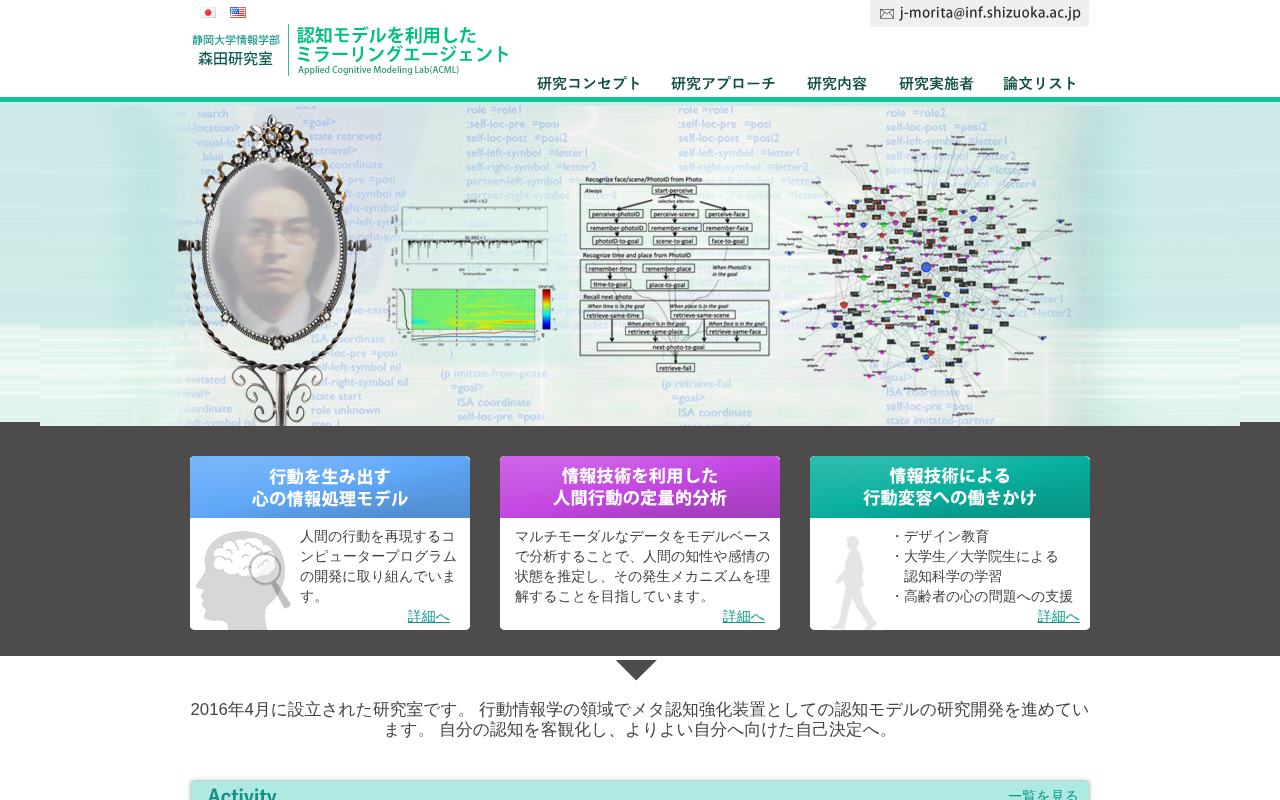Open 詳細へ link in the purple card
The image size is (1280, 800).
pos(744,616)
